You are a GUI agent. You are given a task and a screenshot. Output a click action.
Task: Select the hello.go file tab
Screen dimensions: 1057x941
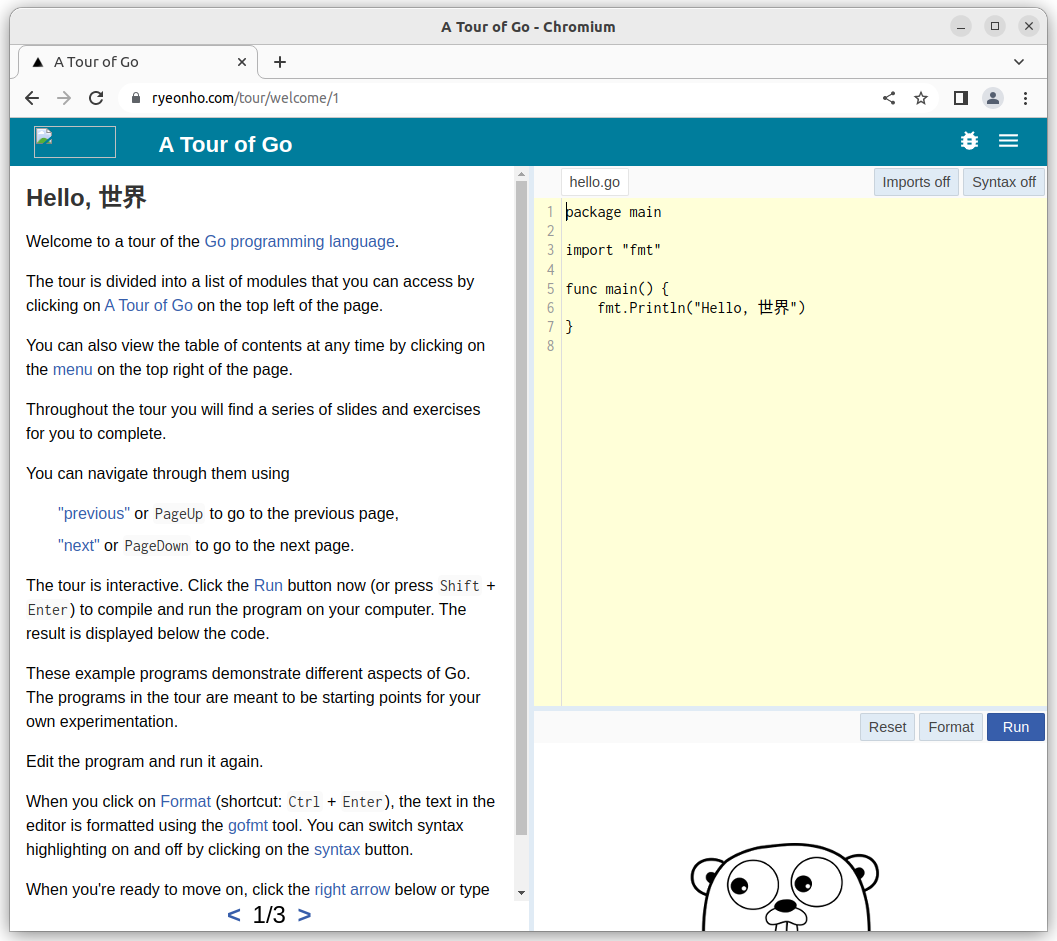coord(595,182)
